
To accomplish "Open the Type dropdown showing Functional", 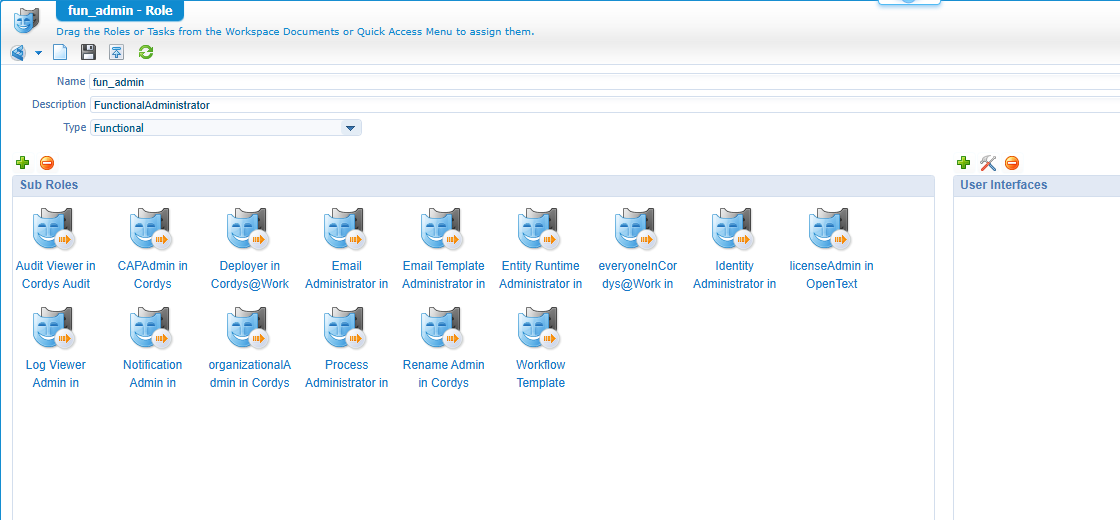I will pyautogui.click(x=350, y=128).
